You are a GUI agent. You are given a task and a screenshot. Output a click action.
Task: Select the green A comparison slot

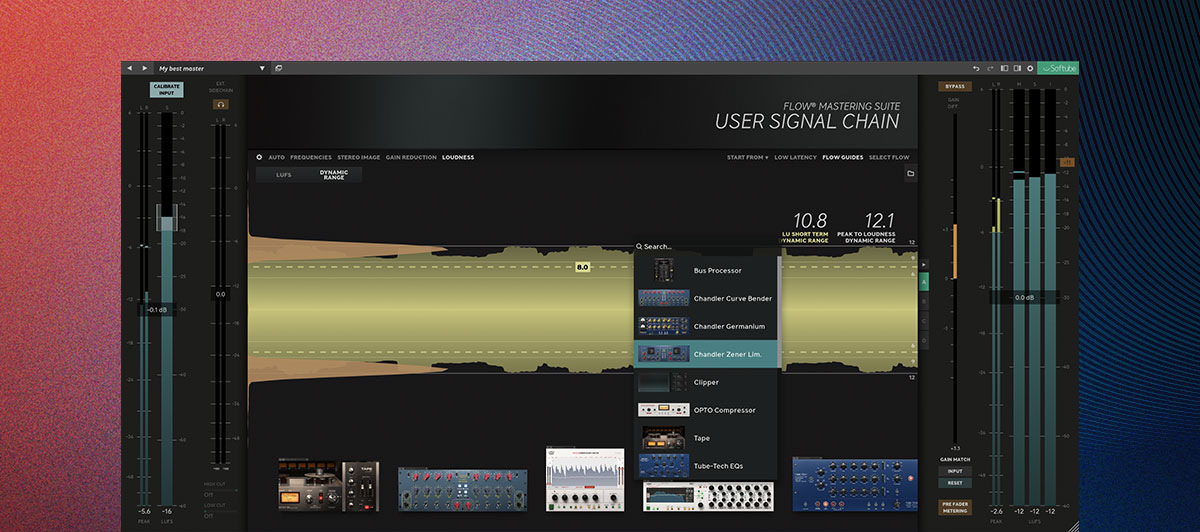coord(924,284)
